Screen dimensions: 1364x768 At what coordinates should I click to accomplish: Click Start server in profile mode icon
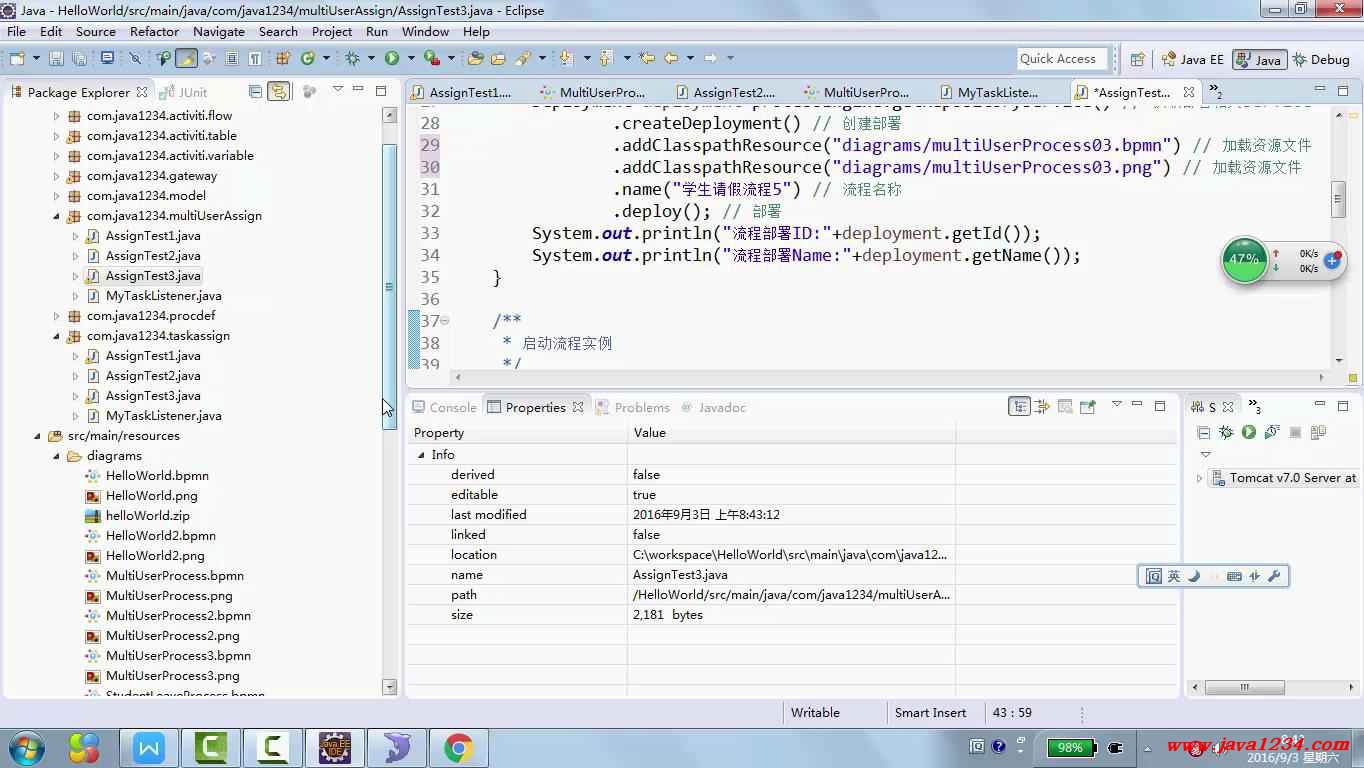[x=1272, y=432]
